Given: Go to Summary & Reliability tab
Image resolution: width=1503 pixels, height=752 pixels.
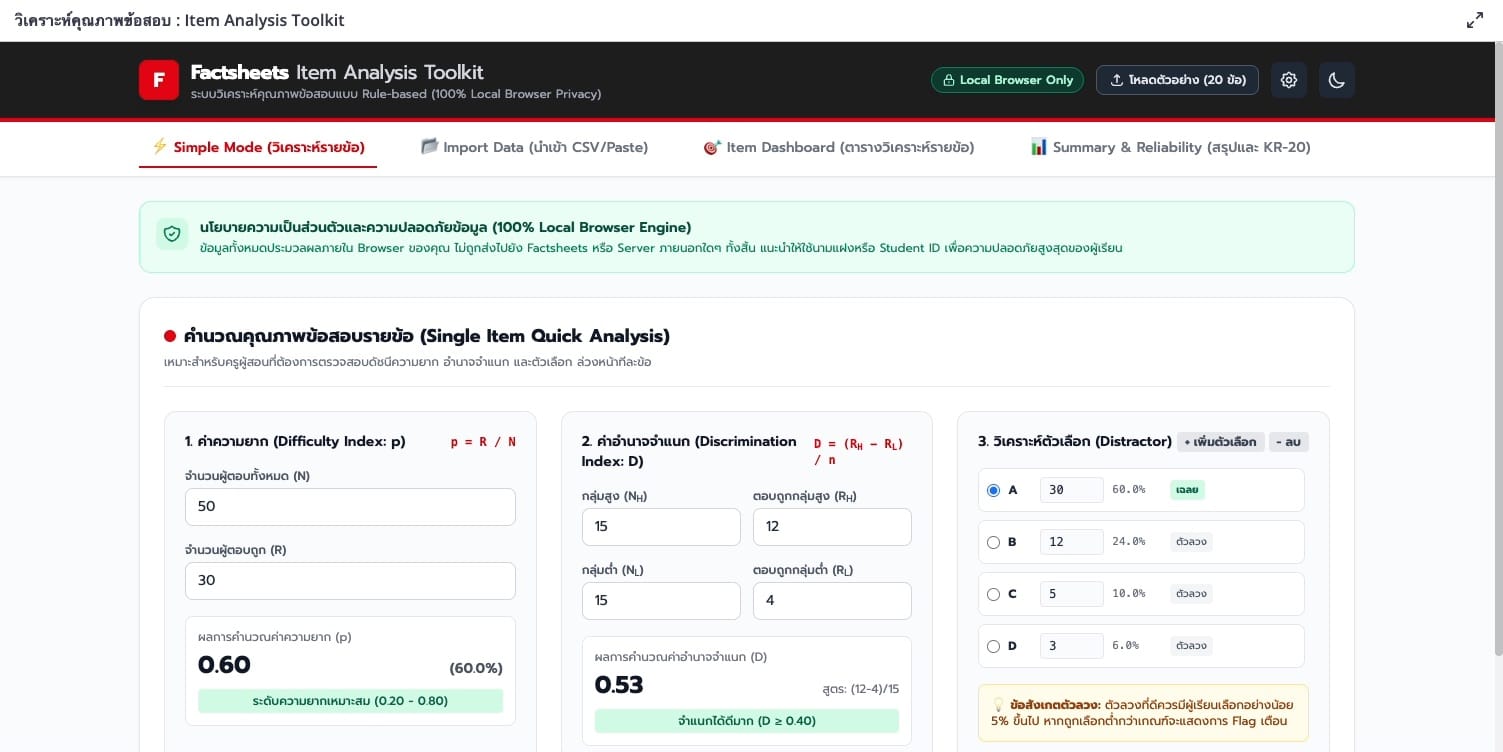Looking at the screenshot, I should pos(1170,147).
